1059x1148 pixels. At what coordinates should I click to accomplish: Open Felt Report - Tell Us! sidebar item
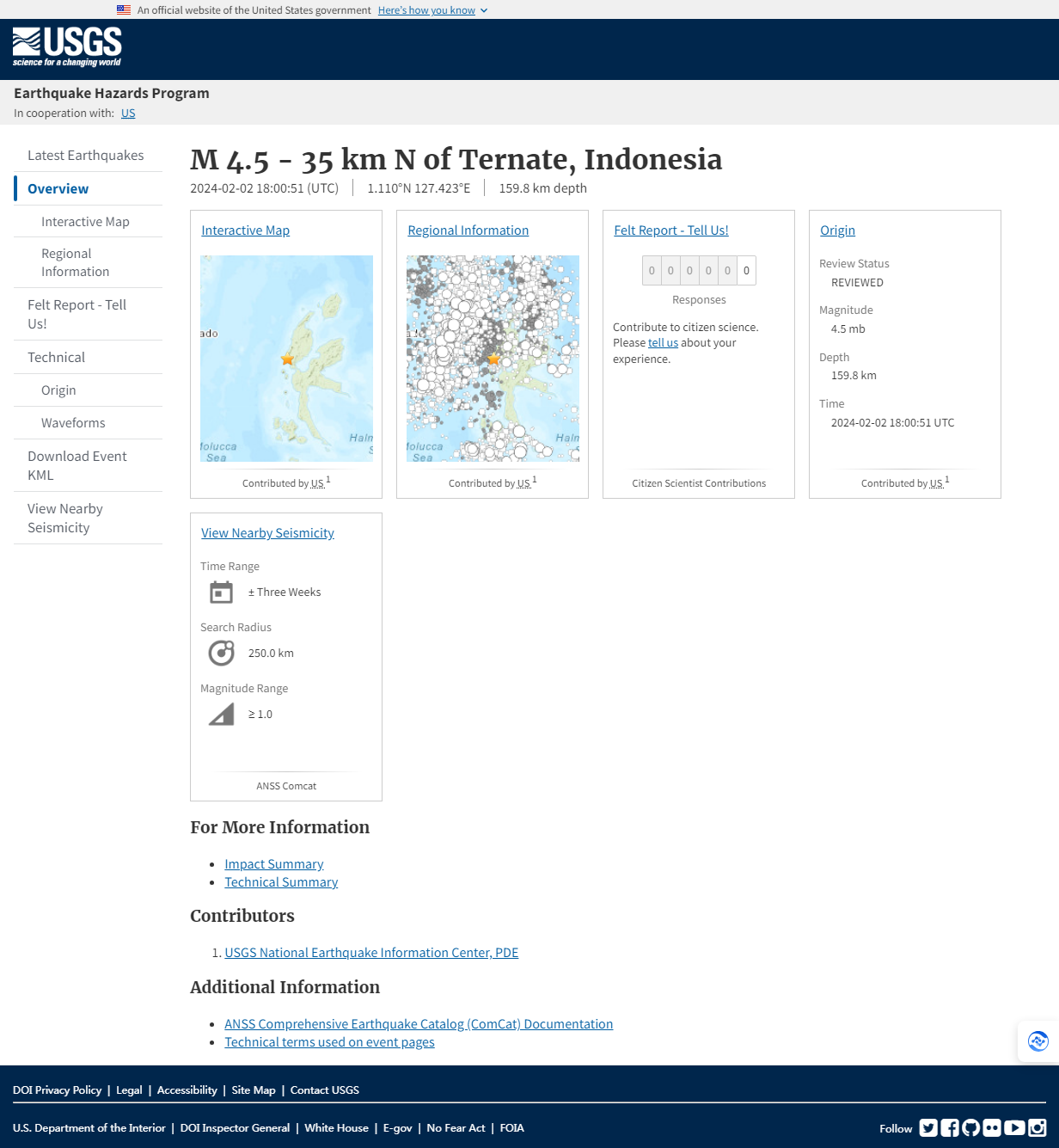click(x=88, y=314)
